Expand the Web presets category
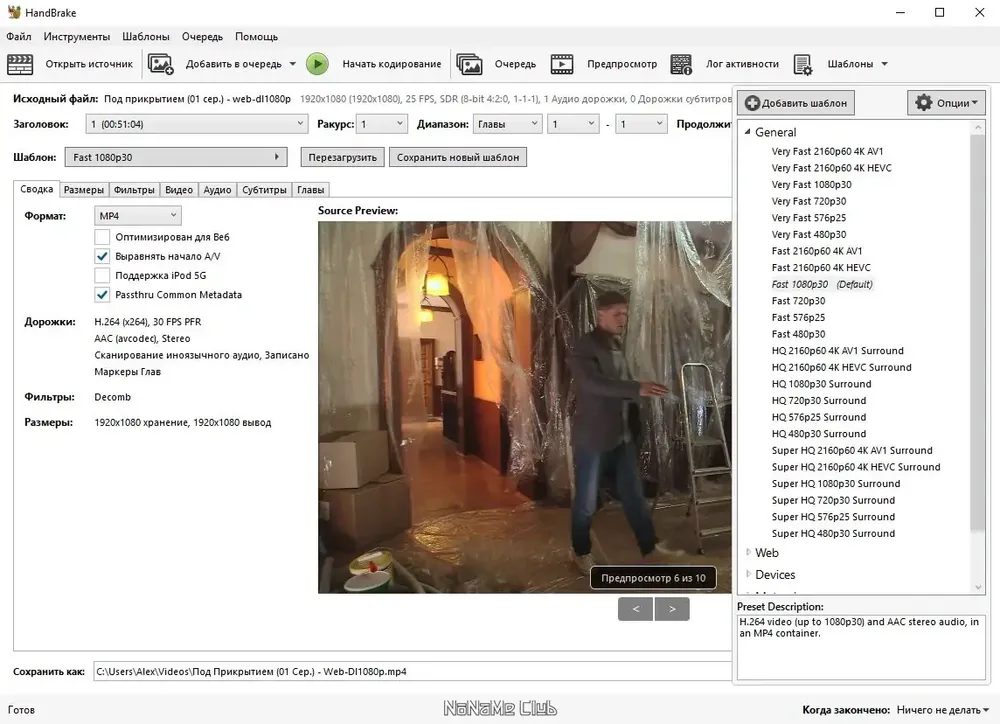1000x724 pixels. (x=748, y=553)
